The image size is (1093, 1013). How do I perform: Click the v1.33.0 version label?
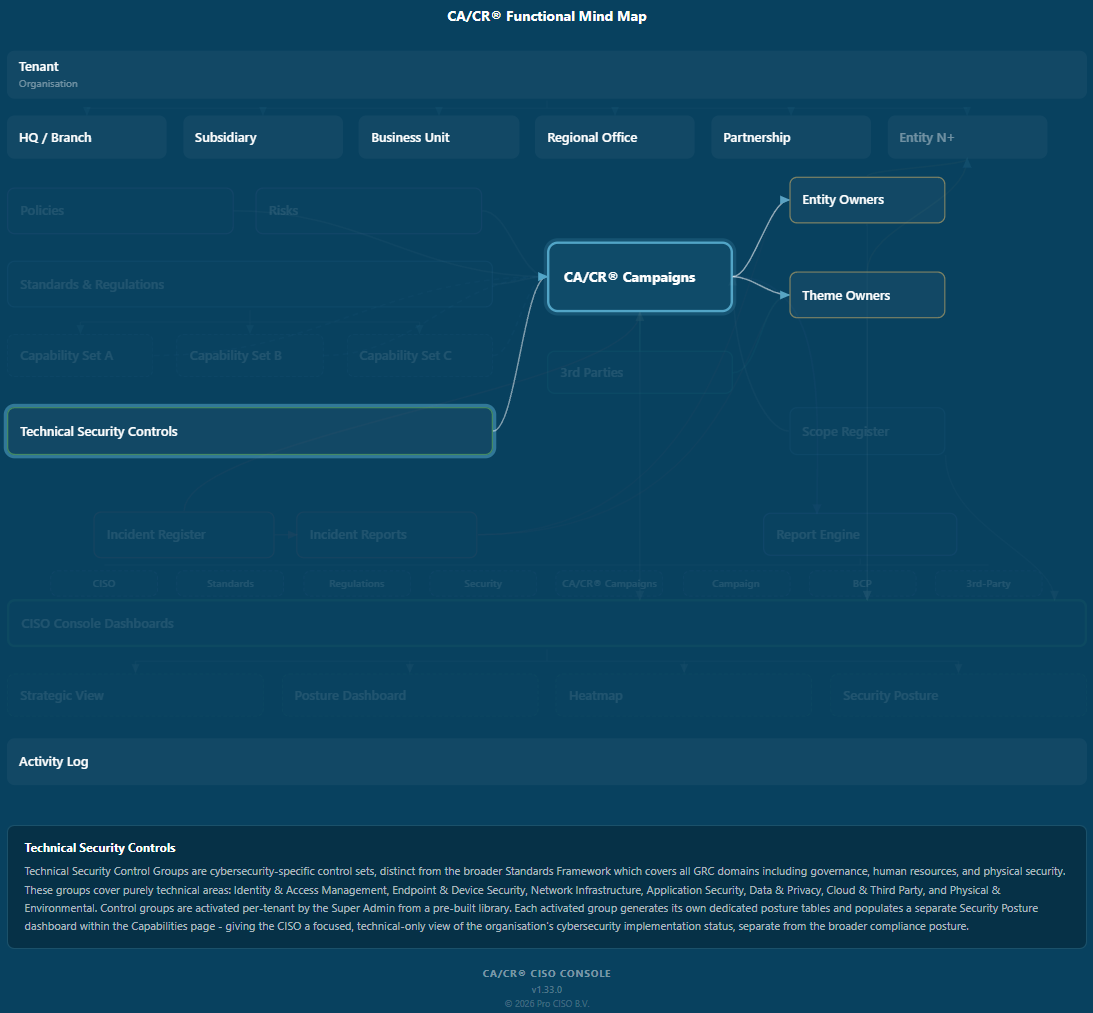click(x=546, y=989)
